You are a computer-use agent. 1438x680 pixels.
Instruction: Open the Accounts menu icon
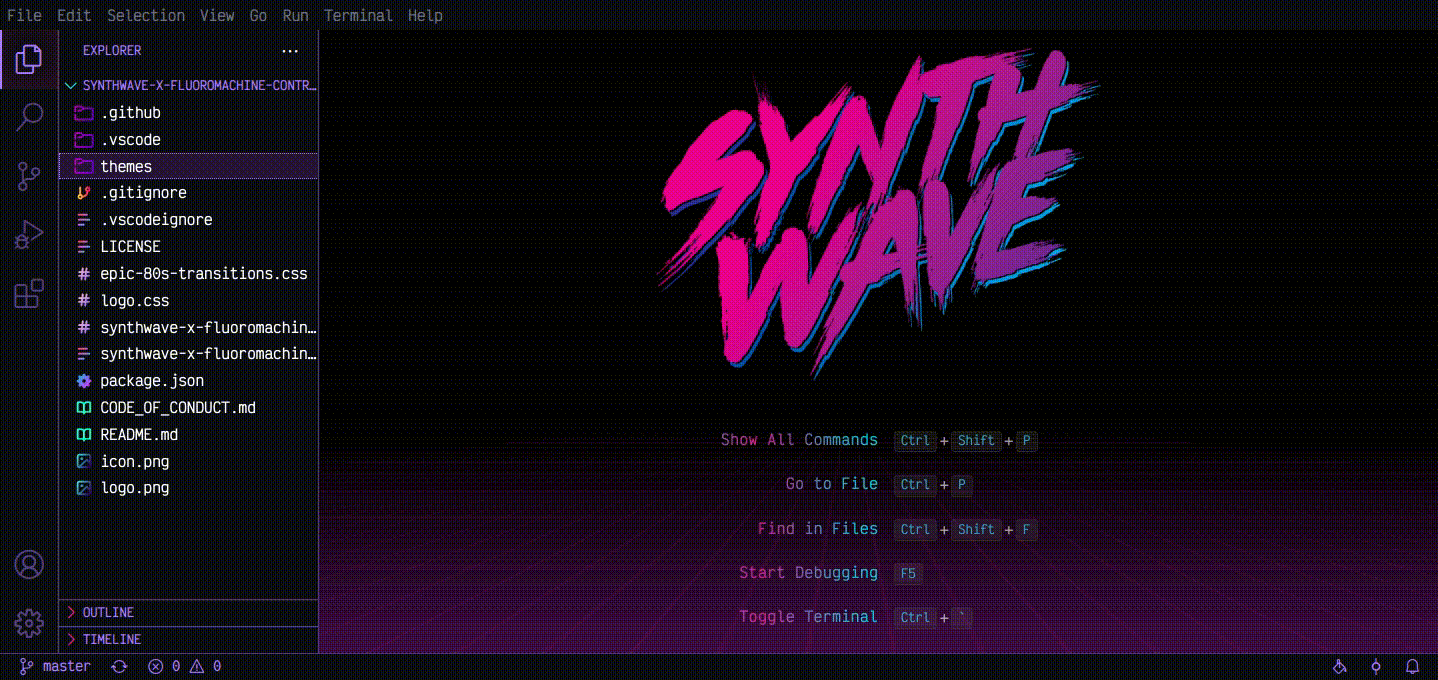[29, 564]
